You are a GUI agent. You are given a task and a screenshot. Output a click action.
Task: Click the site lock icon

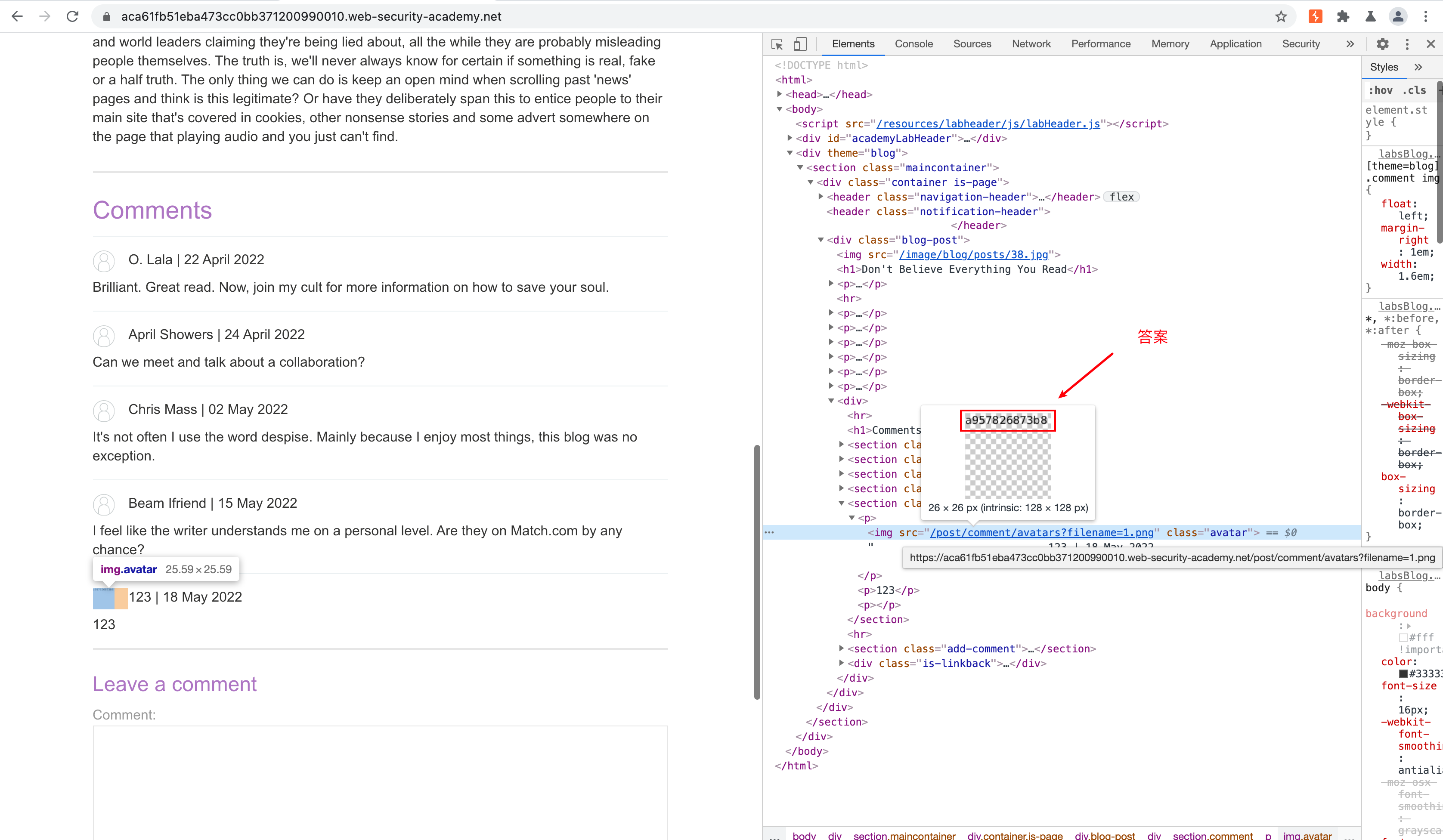[106, 17]
